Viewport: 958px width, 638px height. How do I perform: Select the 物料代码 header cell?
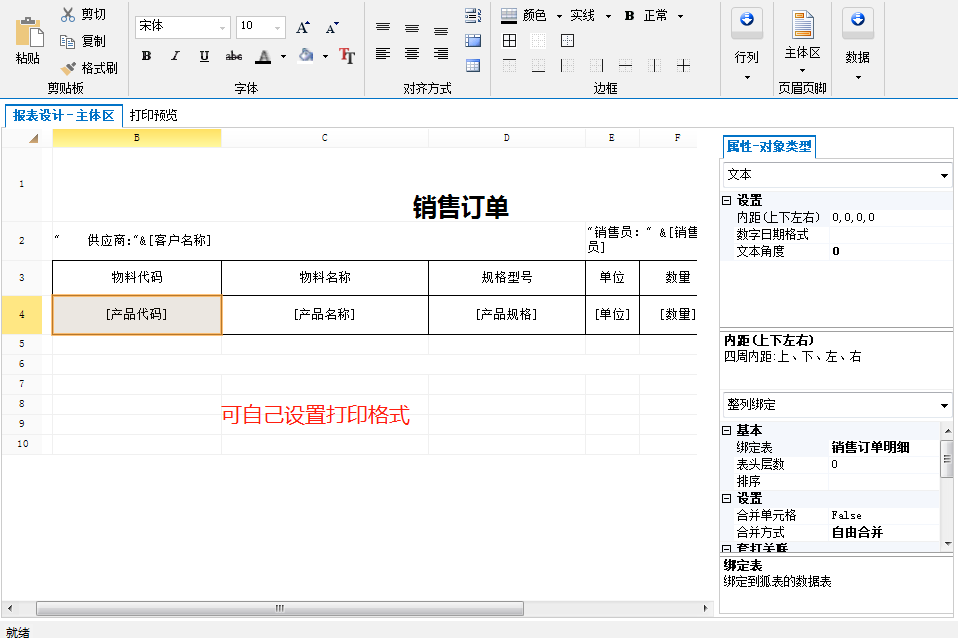tap(137, 278)
